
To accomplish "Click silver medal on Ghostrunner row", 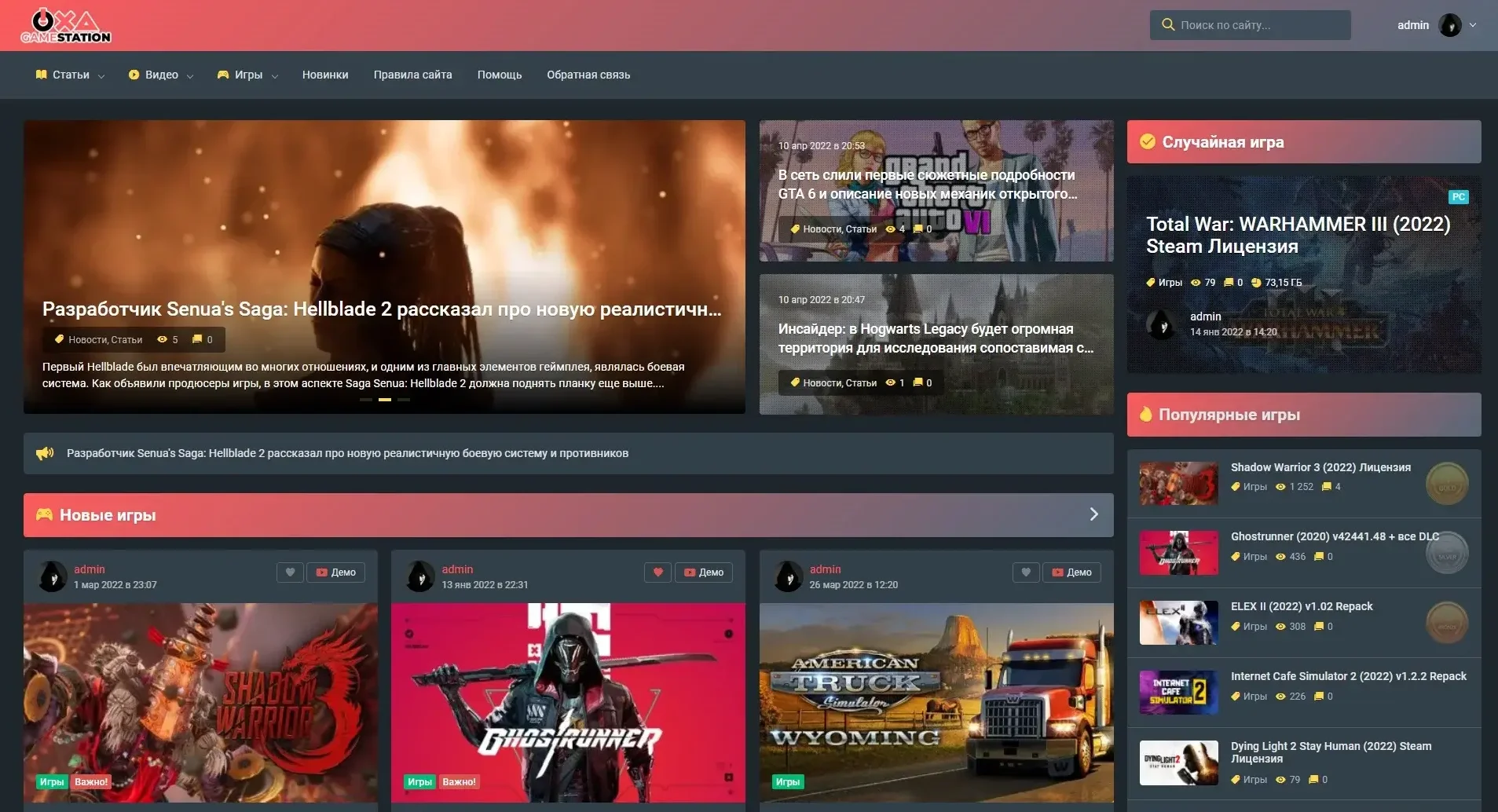I will click(x=1447, y=553).
